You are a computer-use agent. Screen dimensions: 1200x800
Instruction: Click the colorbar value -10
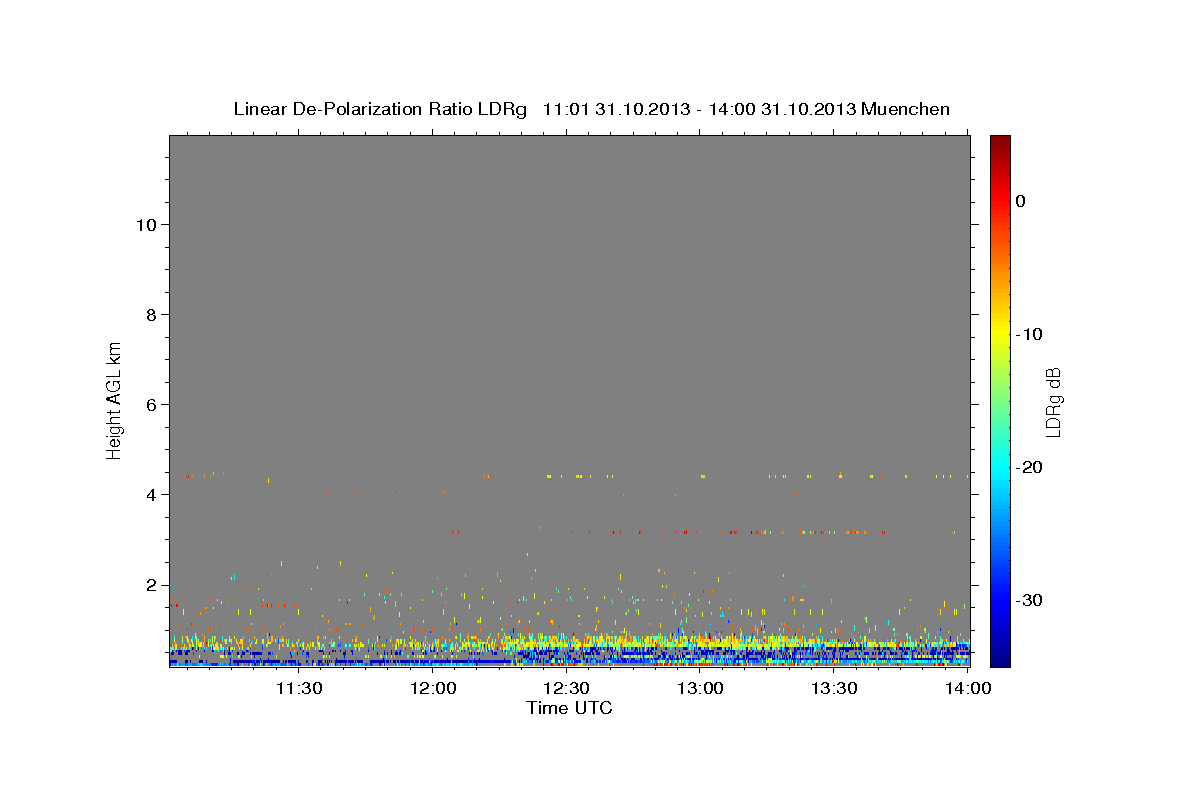click(1029, 334)
